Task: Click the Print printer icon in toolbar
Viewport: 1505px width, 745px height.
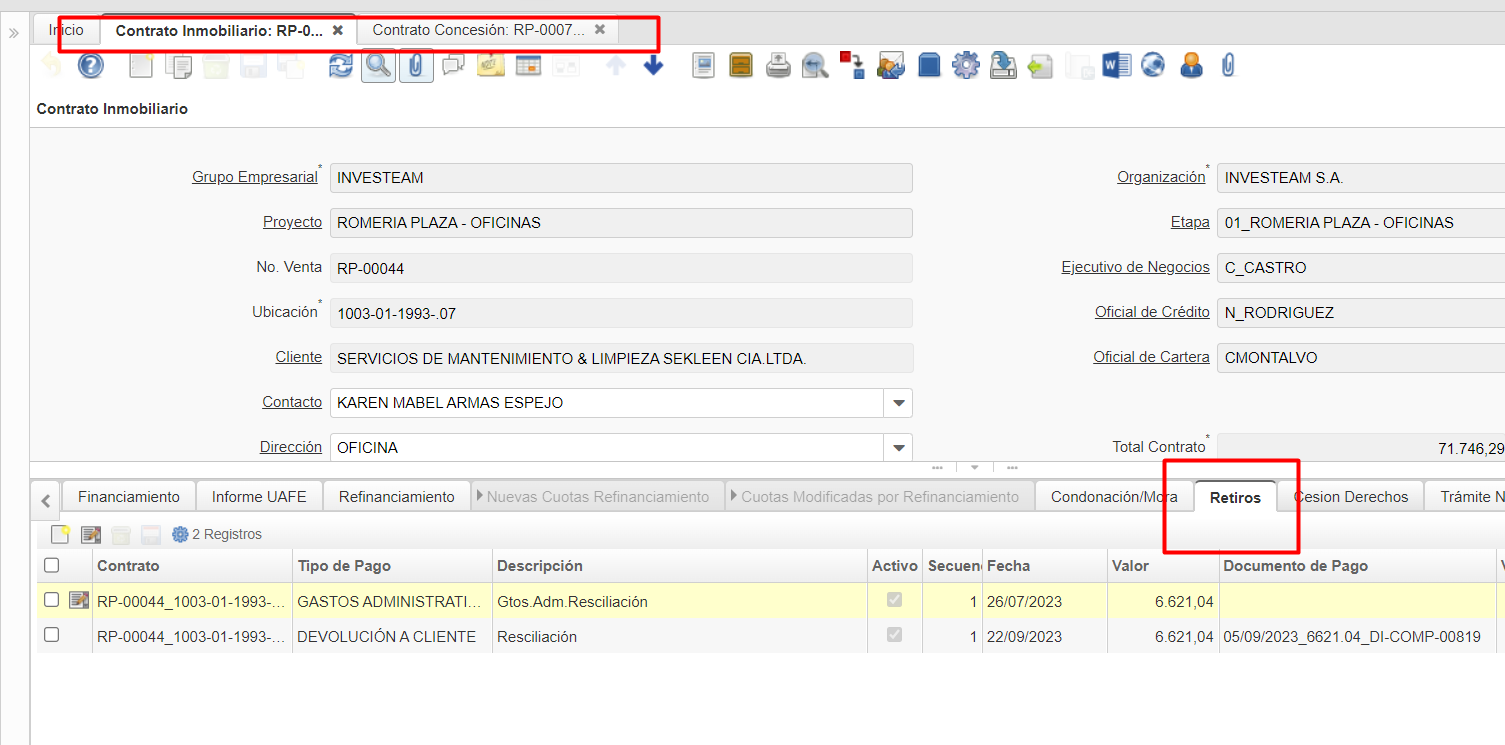Action: point(778,66)
